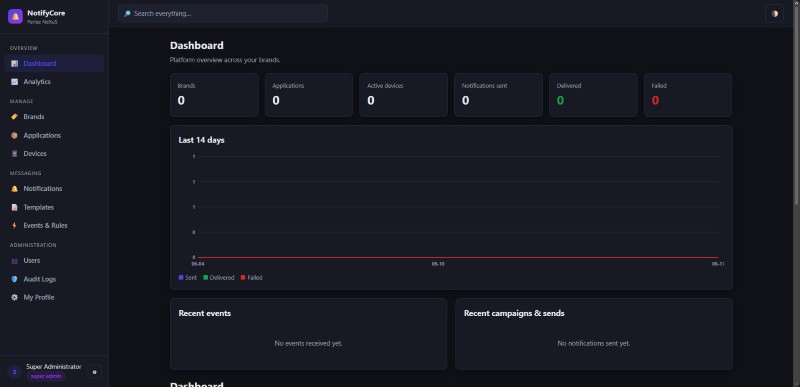Click the Users people icon

point(14,261)
